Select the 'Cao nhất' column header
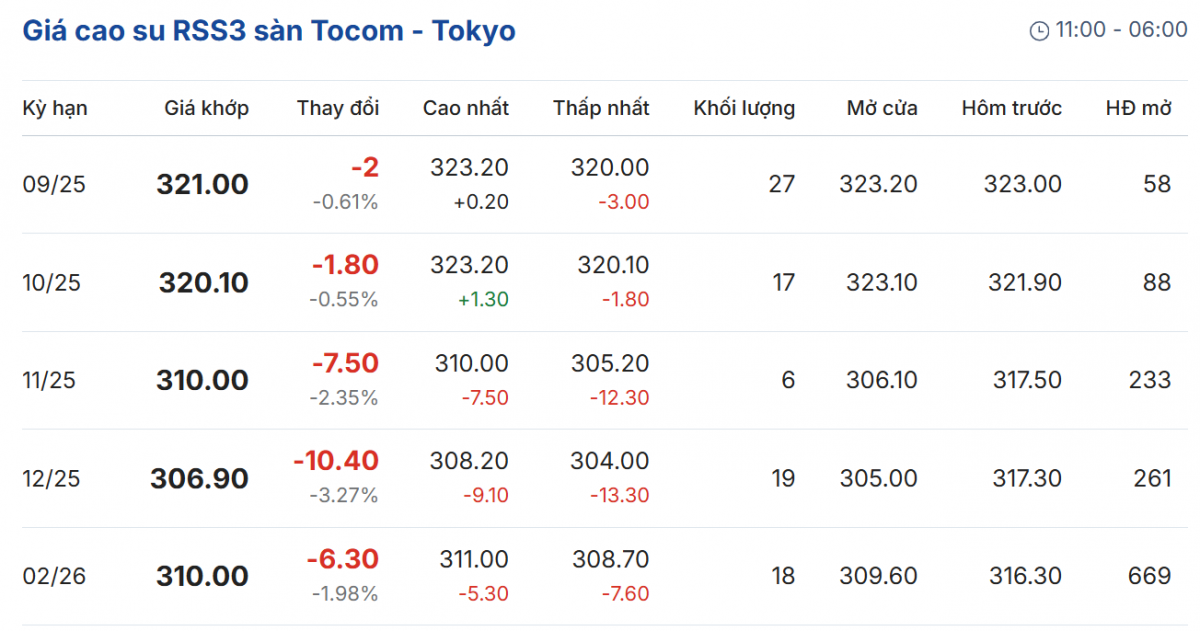Screen dimensions: 1200x631 (x=466, y=108)
